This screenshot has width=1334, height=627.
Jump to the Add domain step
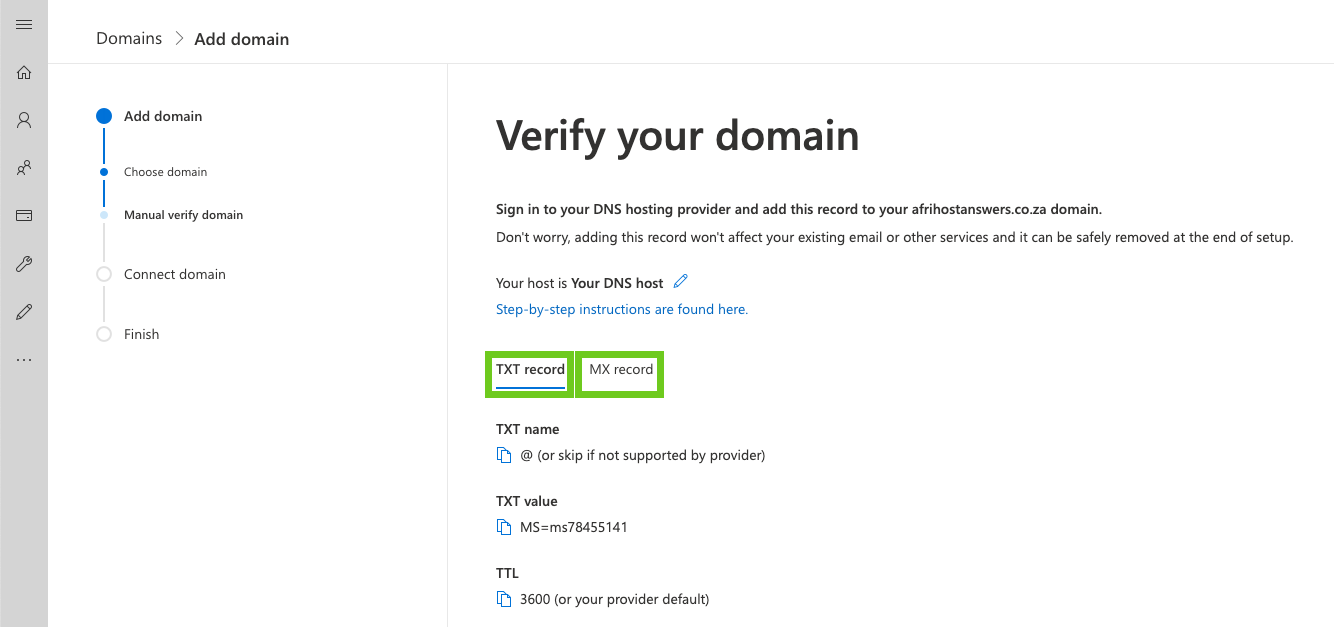point(163,116)
